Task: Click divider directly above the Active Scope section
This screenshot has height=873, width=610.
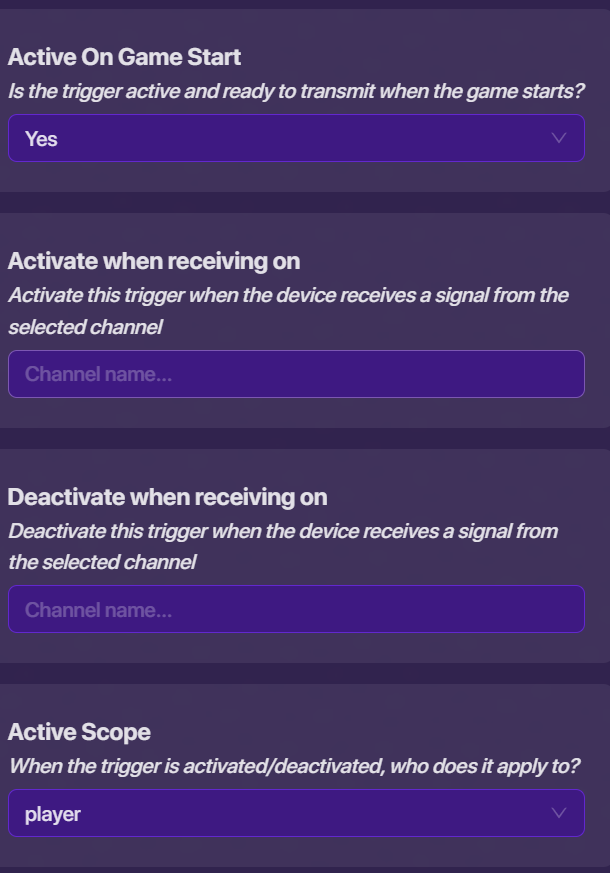Action: point(305,673)
